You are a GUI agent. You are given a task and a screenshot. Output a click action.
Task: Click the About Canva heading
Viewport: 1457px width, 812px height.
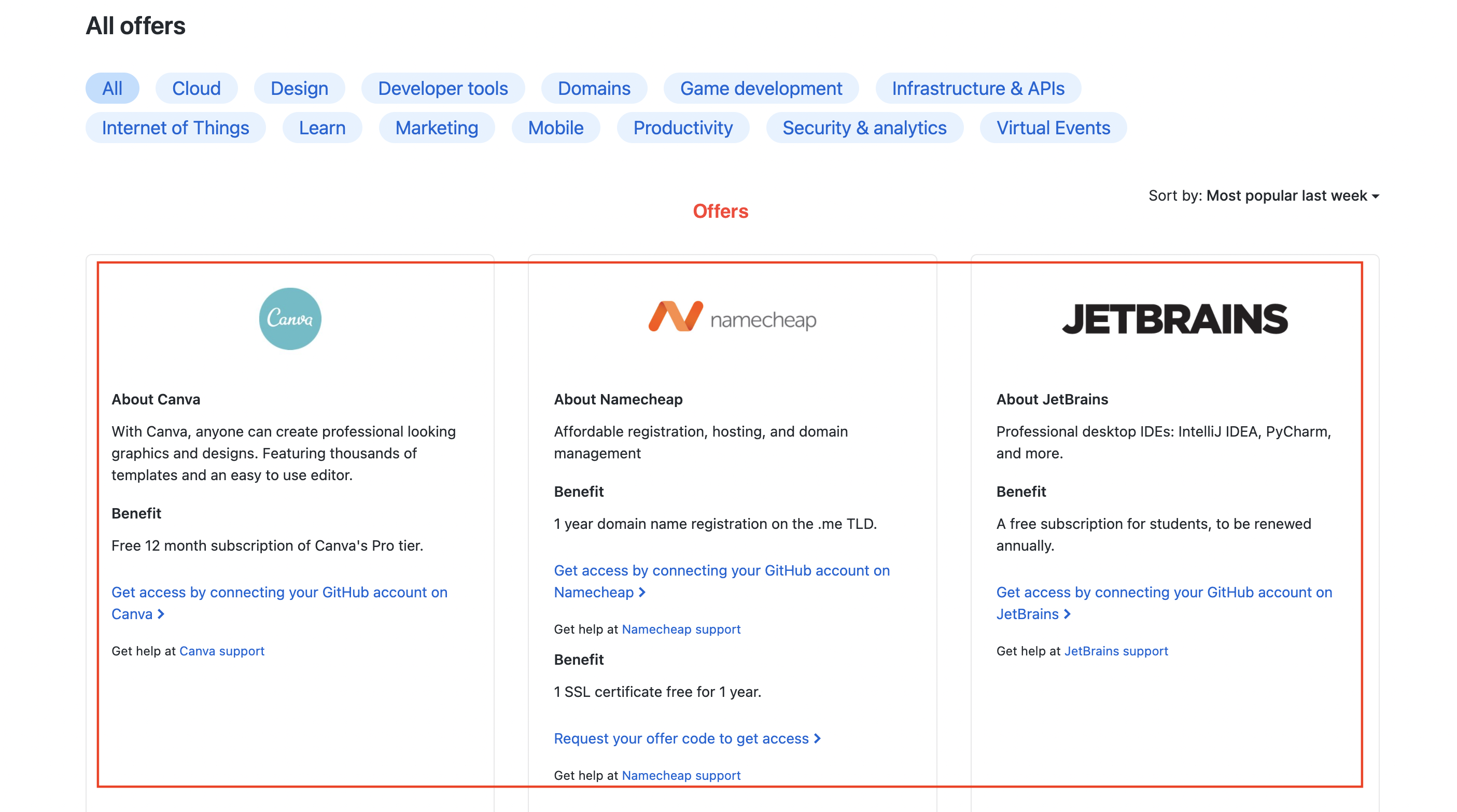coord(156,399)
